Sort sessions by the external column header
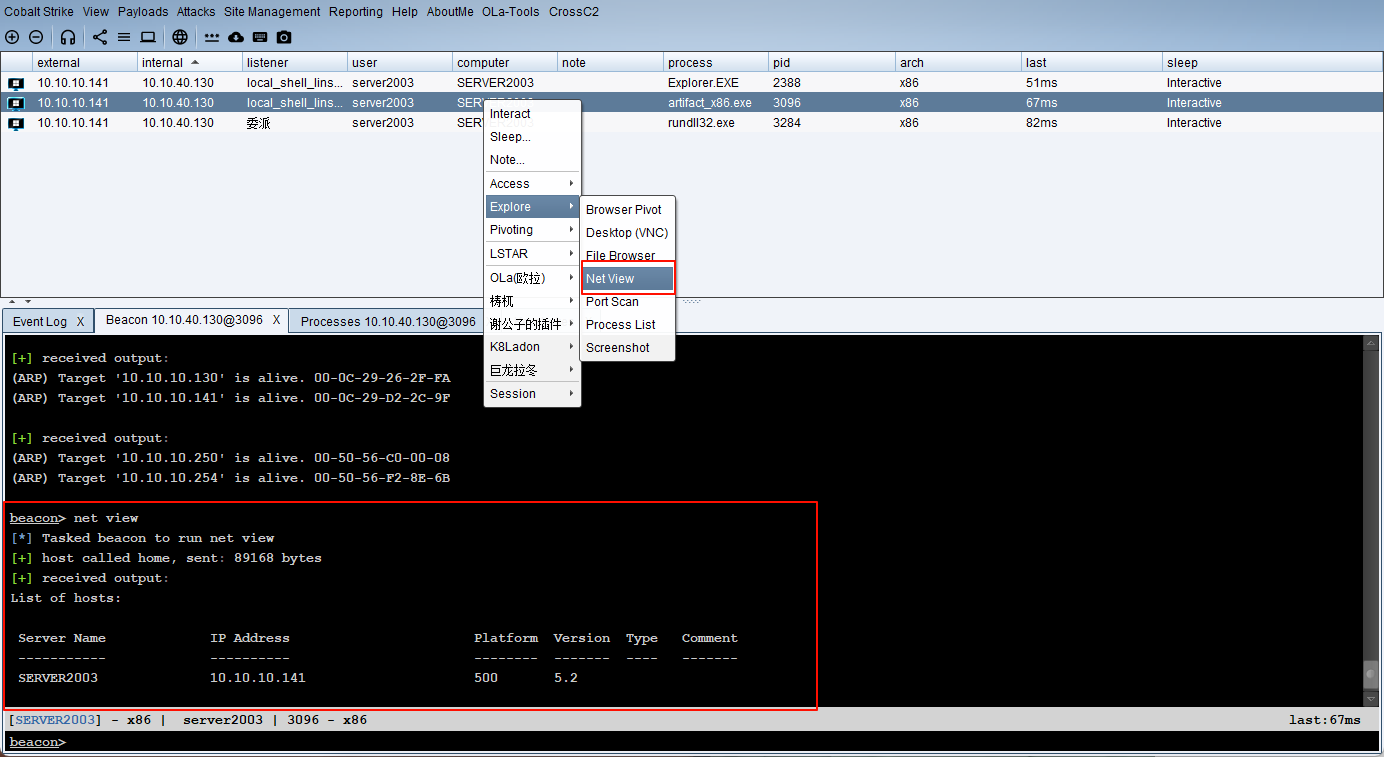The width and height of the screenshot is (1384, 757). coord(85,62)
